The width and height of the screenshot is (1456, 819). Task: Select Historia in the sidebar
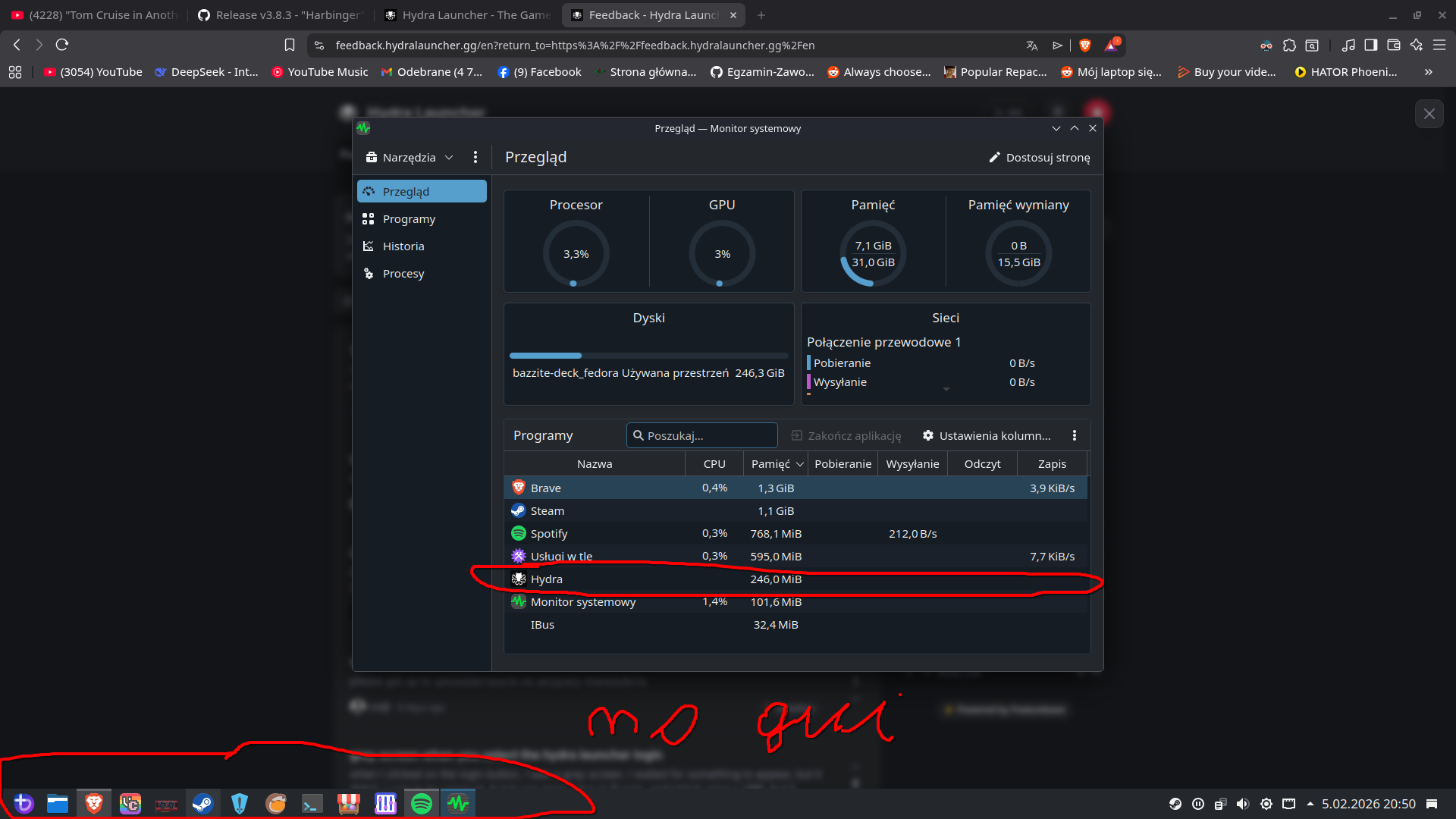pos(403,246)
